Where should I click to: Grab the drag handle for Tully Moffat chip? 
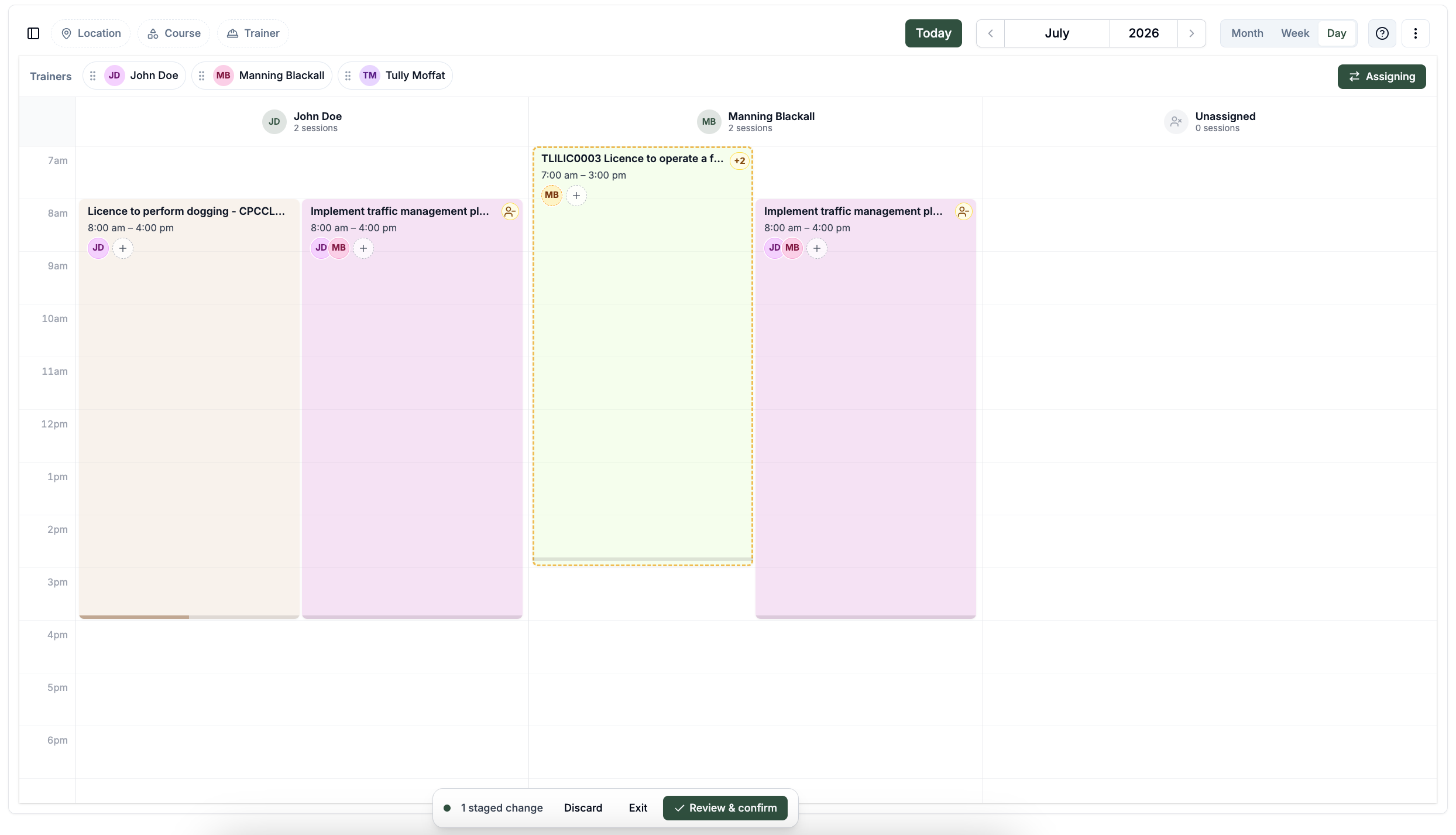[x=348, y=76]
